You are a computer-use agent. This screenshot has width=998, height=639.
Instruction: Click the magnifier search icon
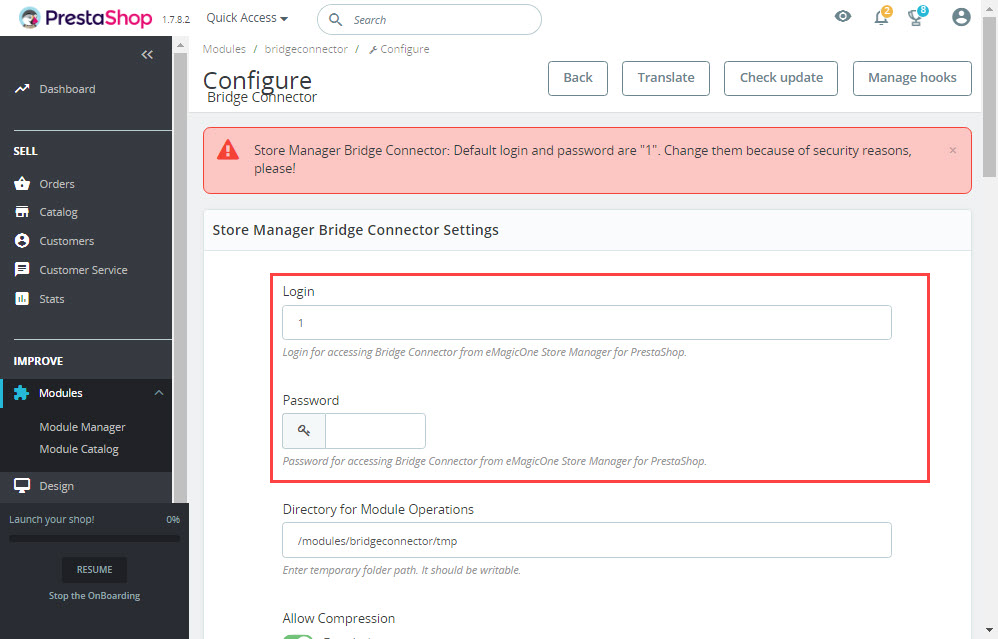point(335,20)
